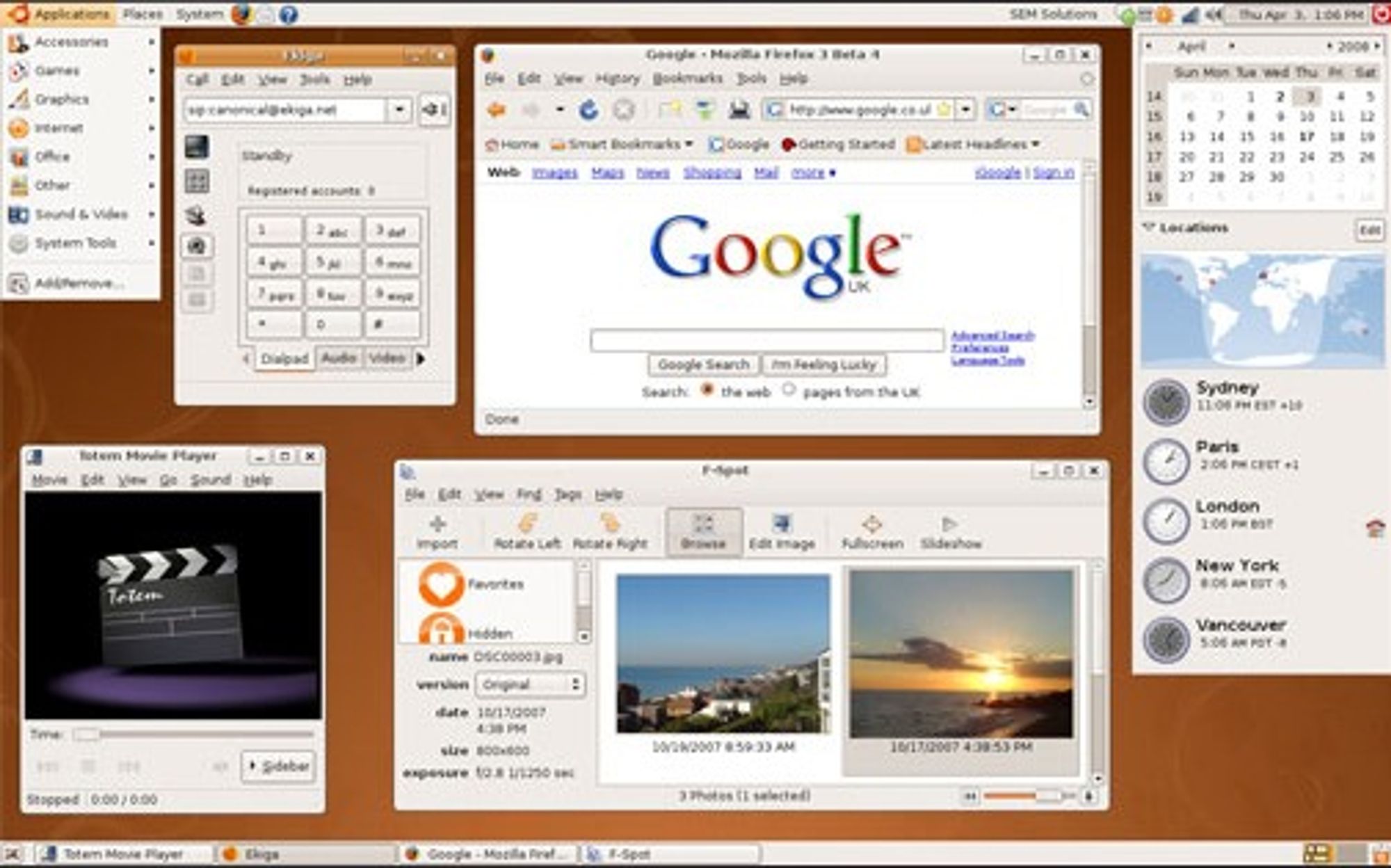The width and height of the screenshot is (1391, 868).
Task: Start Slideshow in F-Spot
Action: (951, 533)
